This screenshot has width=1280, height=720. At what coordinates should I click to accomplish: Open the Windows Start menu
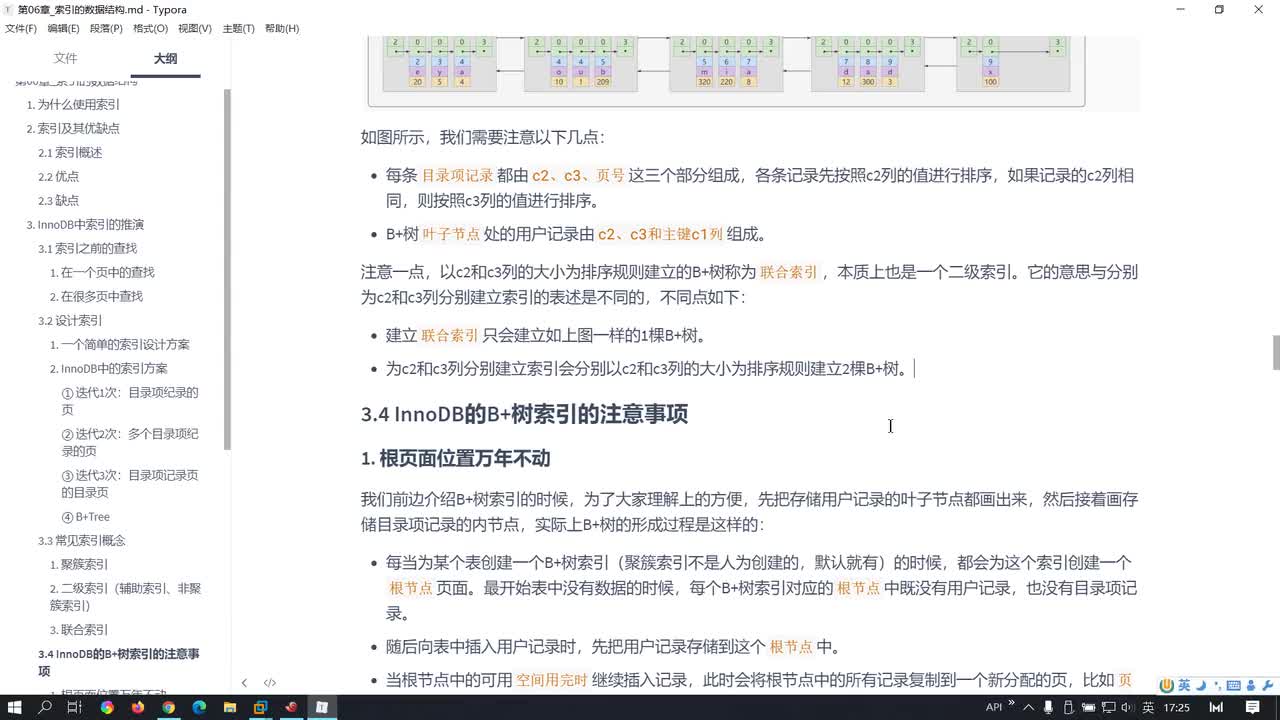point(14,707)
